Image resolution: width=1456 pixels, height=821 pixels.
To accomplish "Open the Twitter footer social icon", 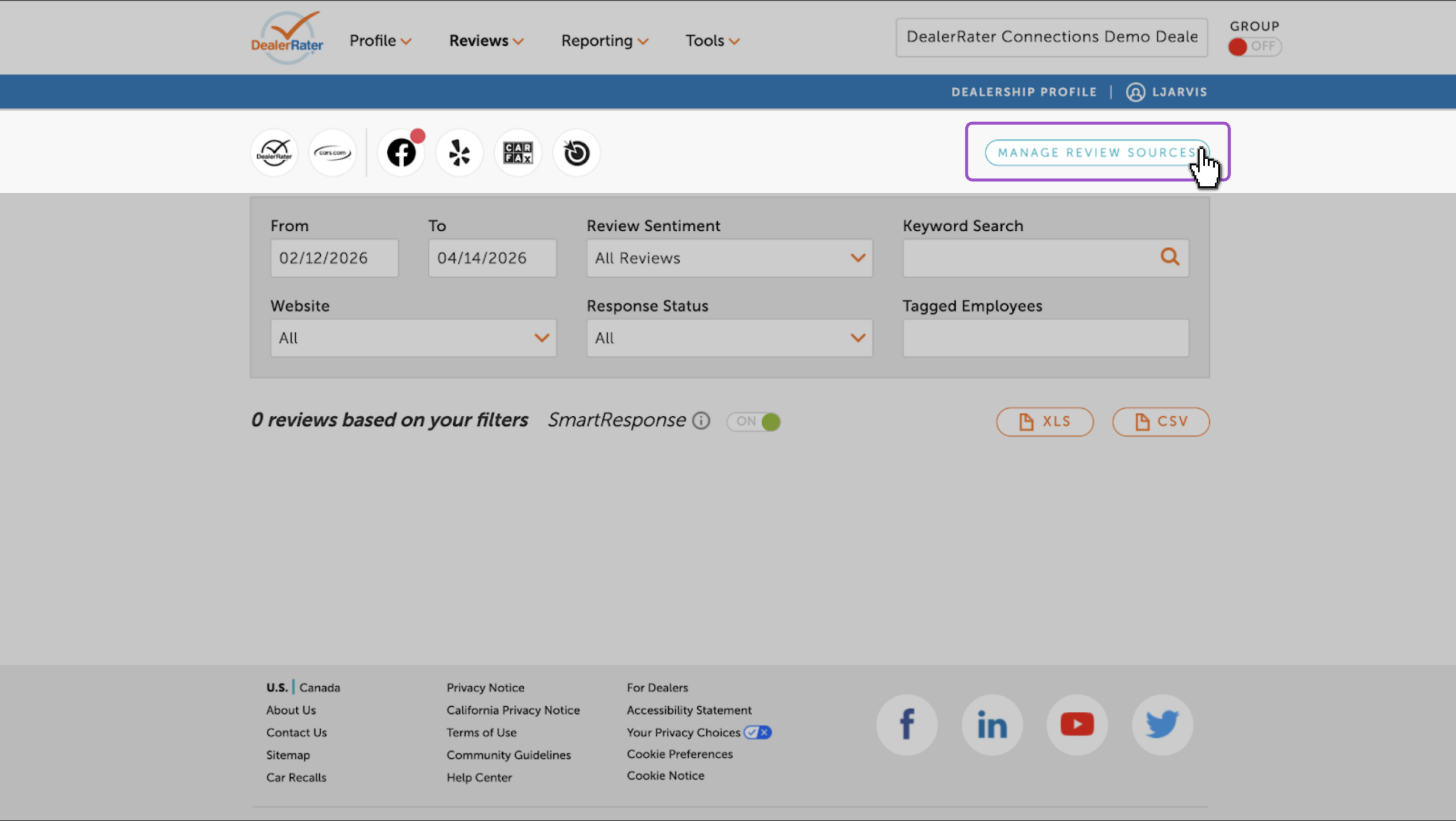I will [x=1162, y=725].
